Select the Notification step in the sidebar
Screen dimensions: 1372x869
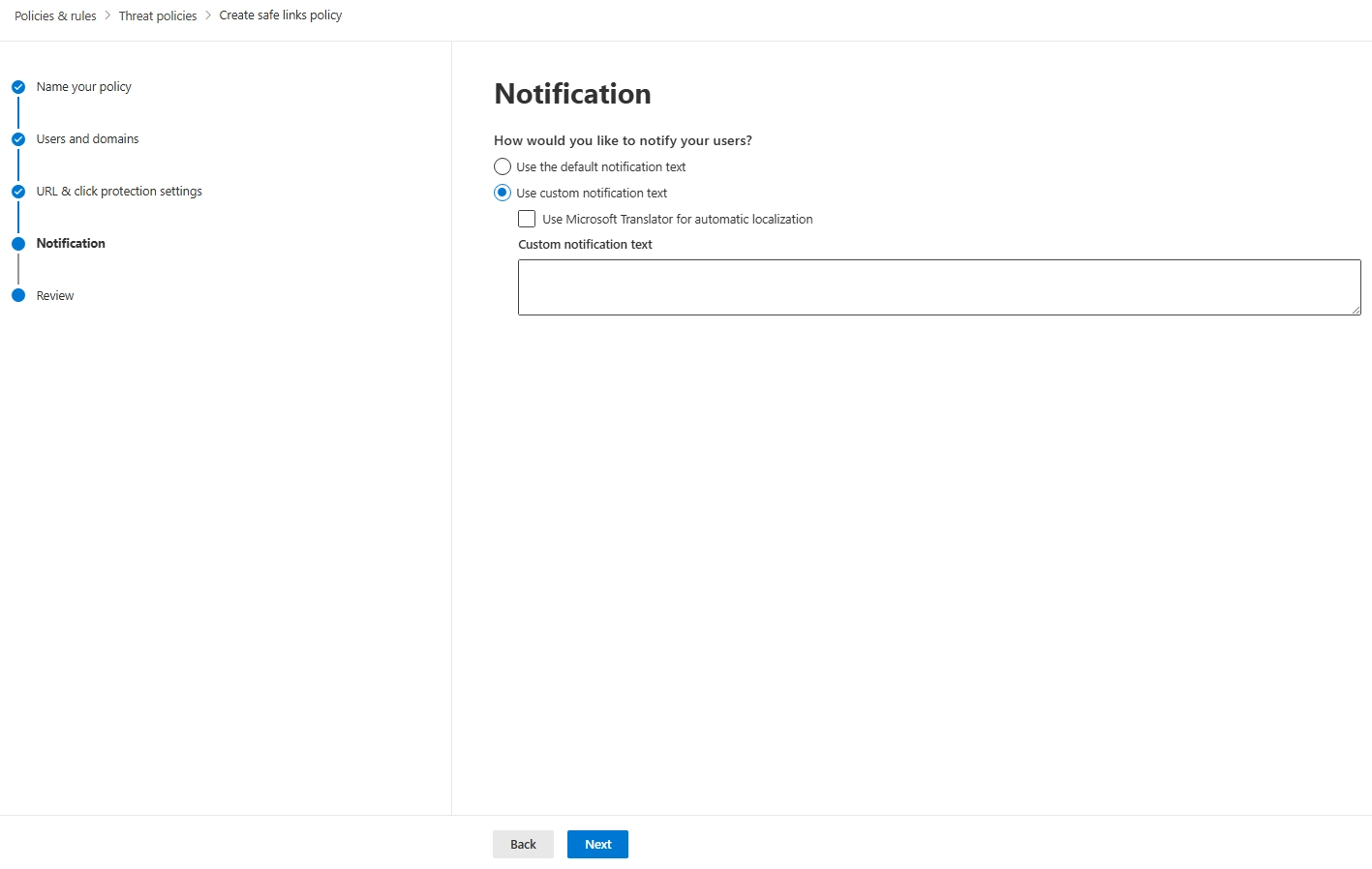tap(70, 243)
